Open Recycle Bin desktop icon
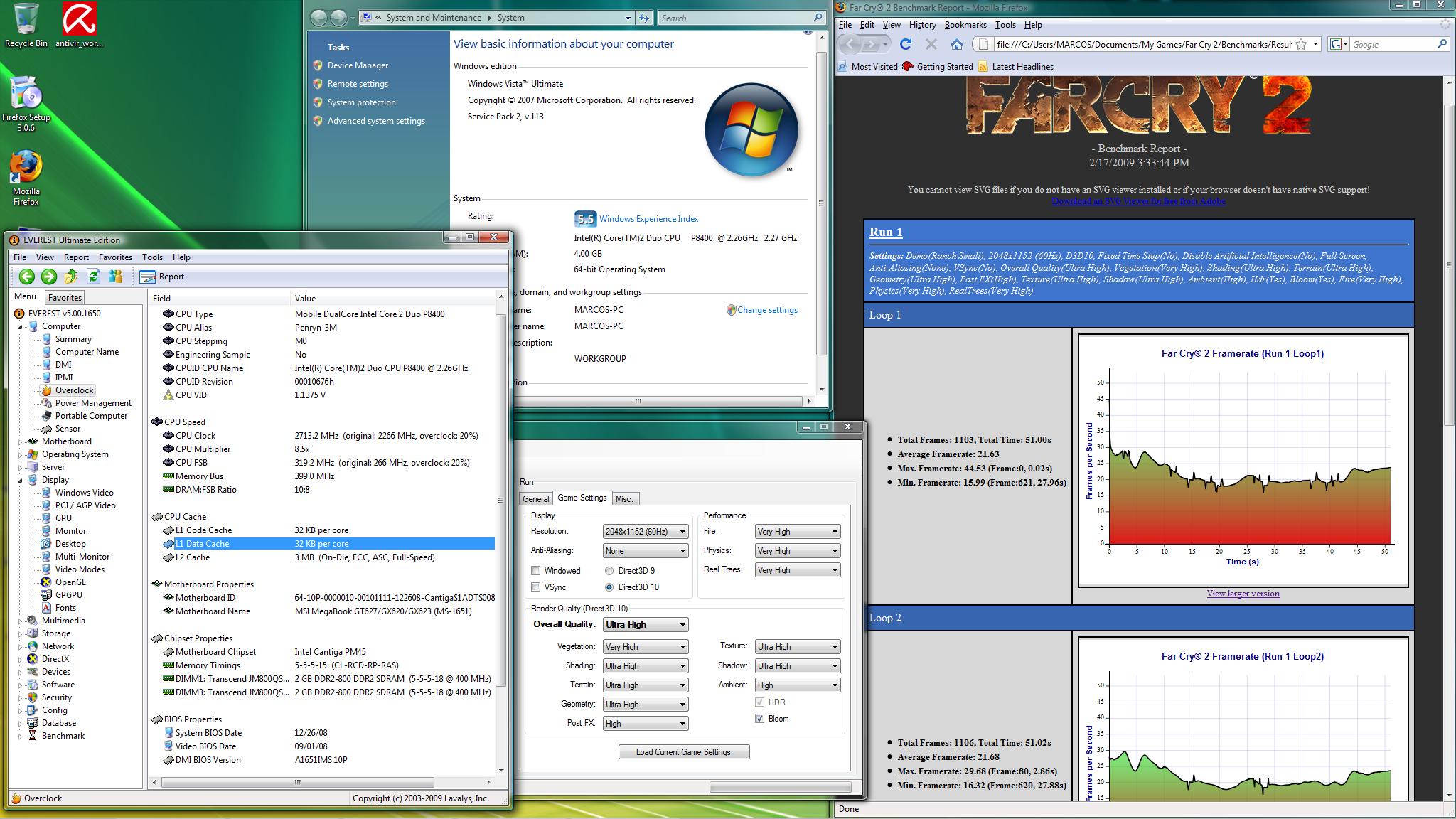 coord(26,25)
